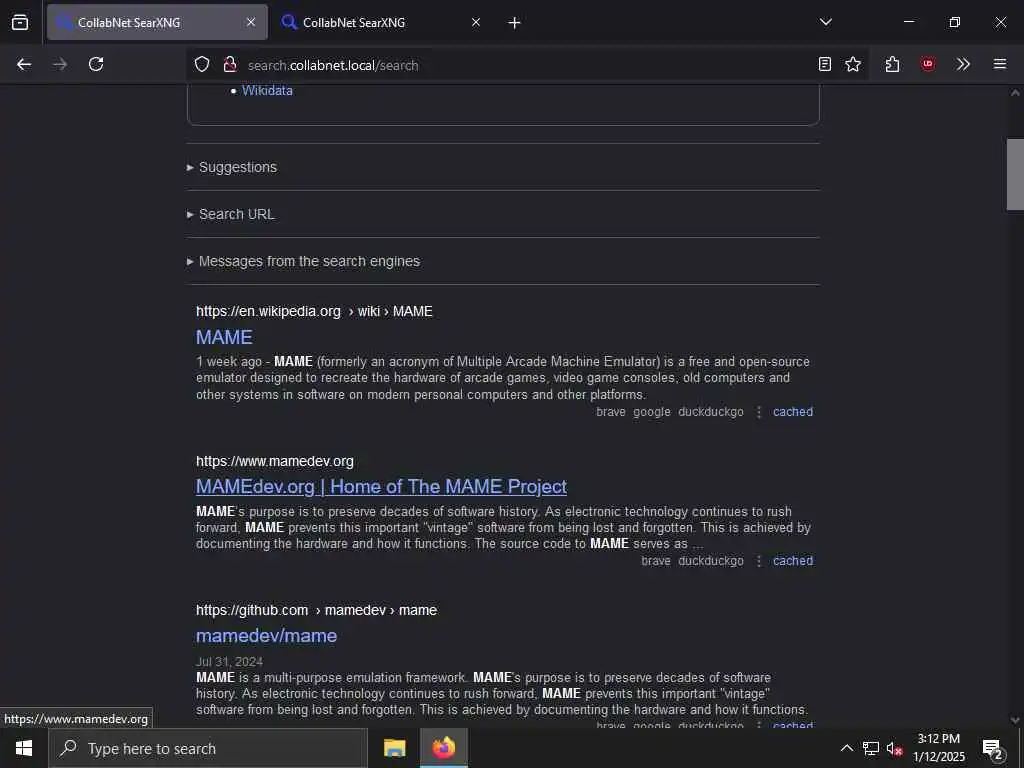Open muted volume tray icon
Viewport: 1024px width, 768px height.
[x=894, y=748]
